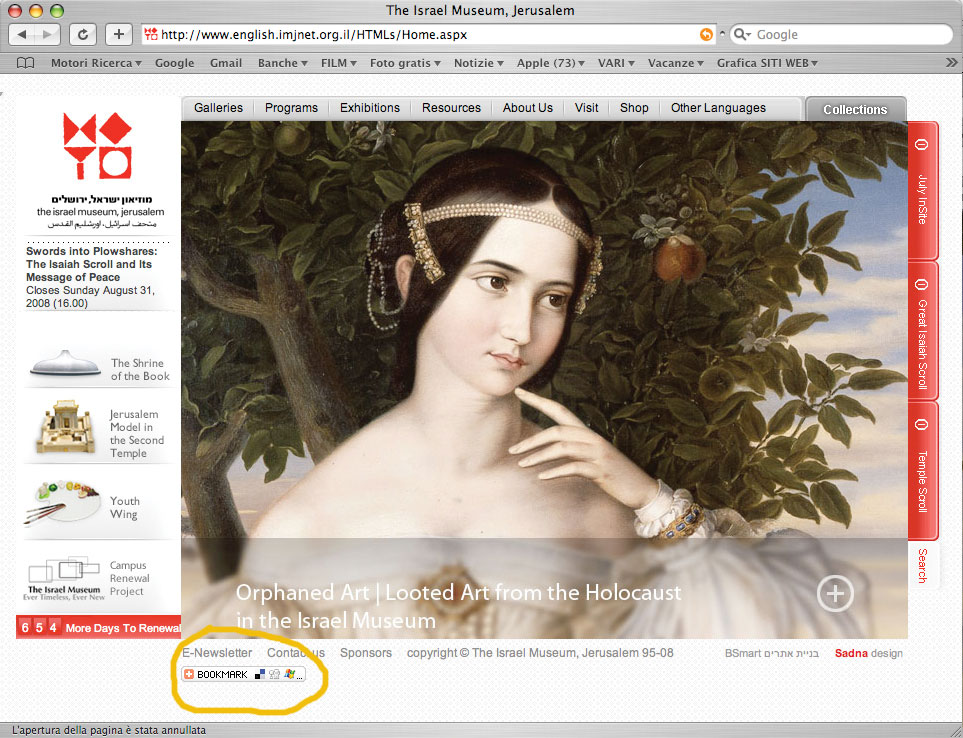963x738 pixels.
Task: Open the Shrine of the Book thumbnail
Action: [x=65, y=363]
